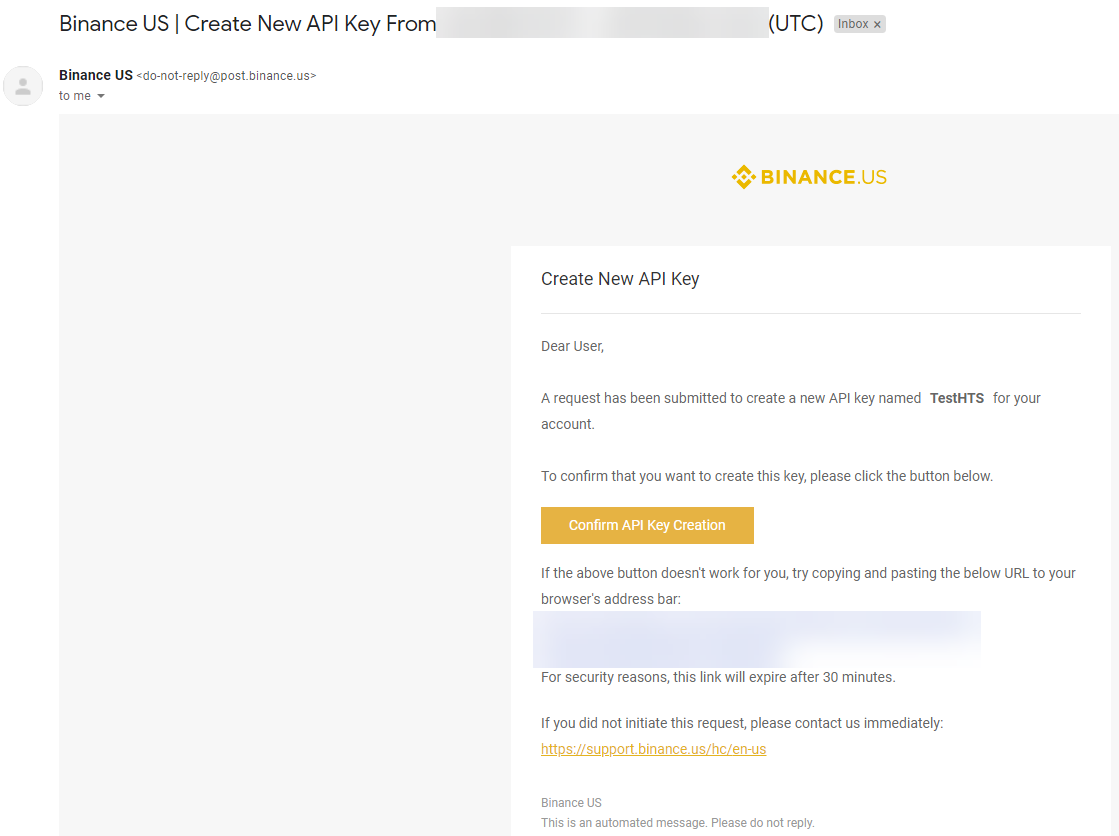Image resolution: width=1119 pixels, height=836 pixels.
Task: Click the sender's profile avatar
Action: pyautogui.click(x=23, y=86)
